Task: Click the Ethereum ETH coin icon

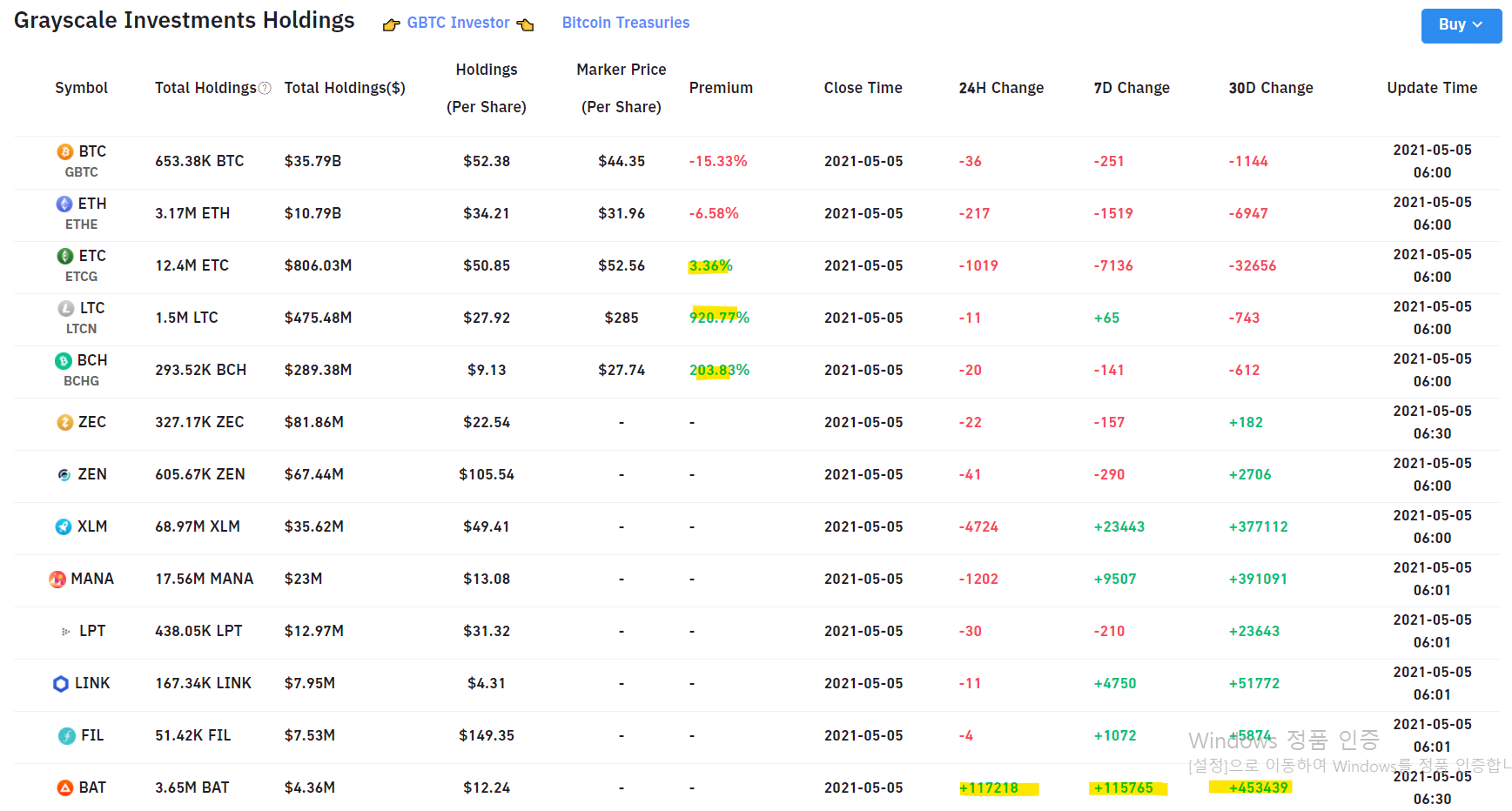Action: coord(64,204)
